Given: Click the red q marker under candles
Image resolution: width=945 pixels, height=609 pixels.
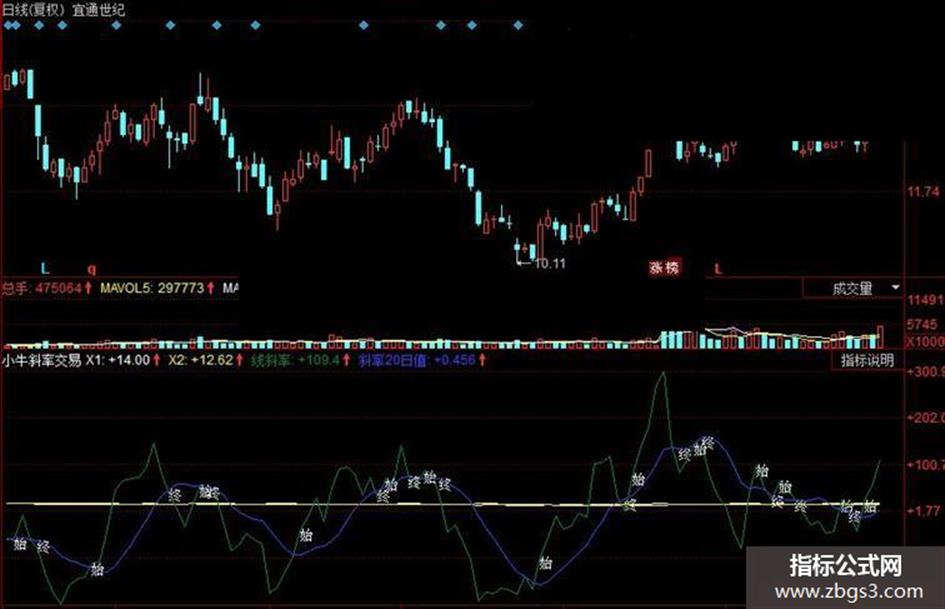Looking at the screenshot, I should tap(92, 269).
